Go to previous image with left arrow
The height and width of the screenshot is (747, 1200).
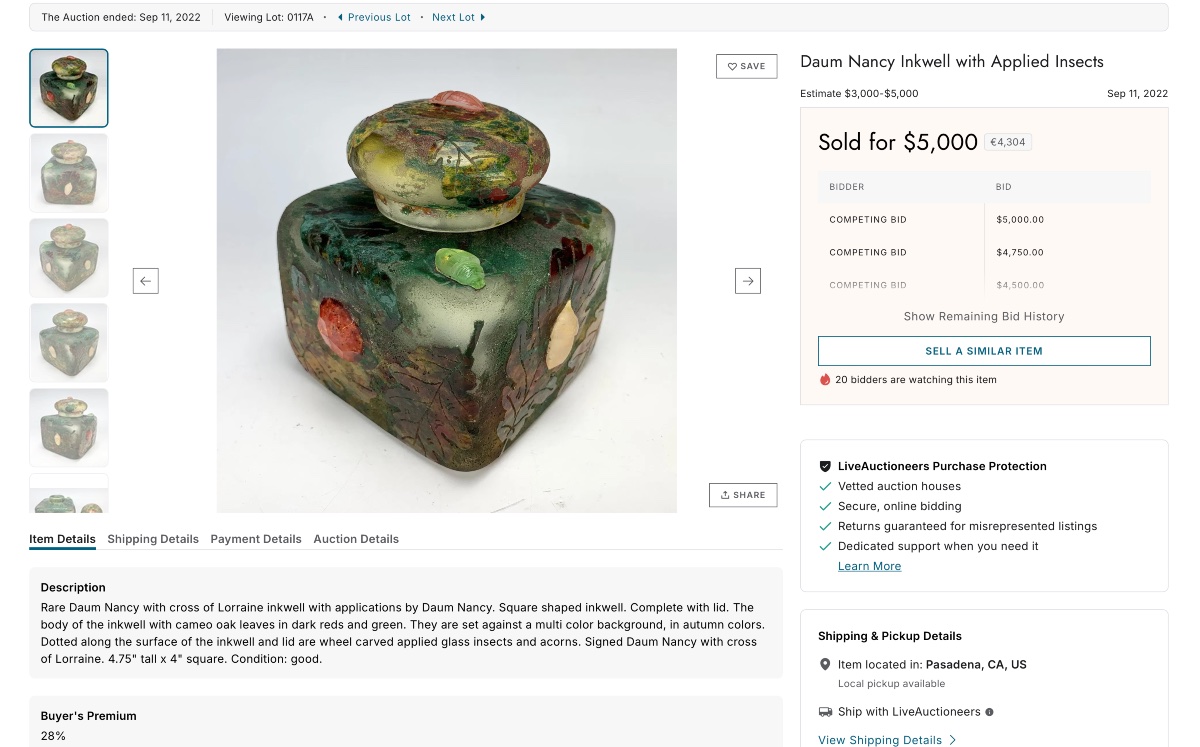pyautogui.click(x=146, y=281)
